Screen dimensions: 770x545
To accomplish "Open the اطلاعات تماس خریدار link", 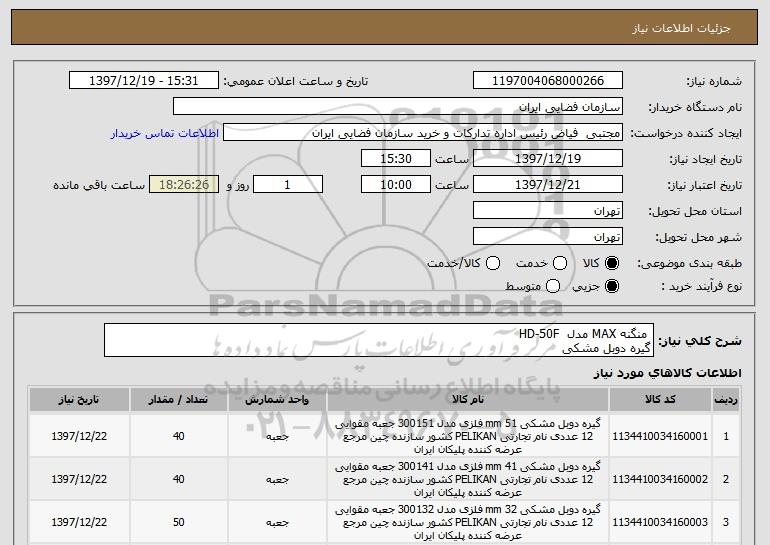I will click(165, 133).
